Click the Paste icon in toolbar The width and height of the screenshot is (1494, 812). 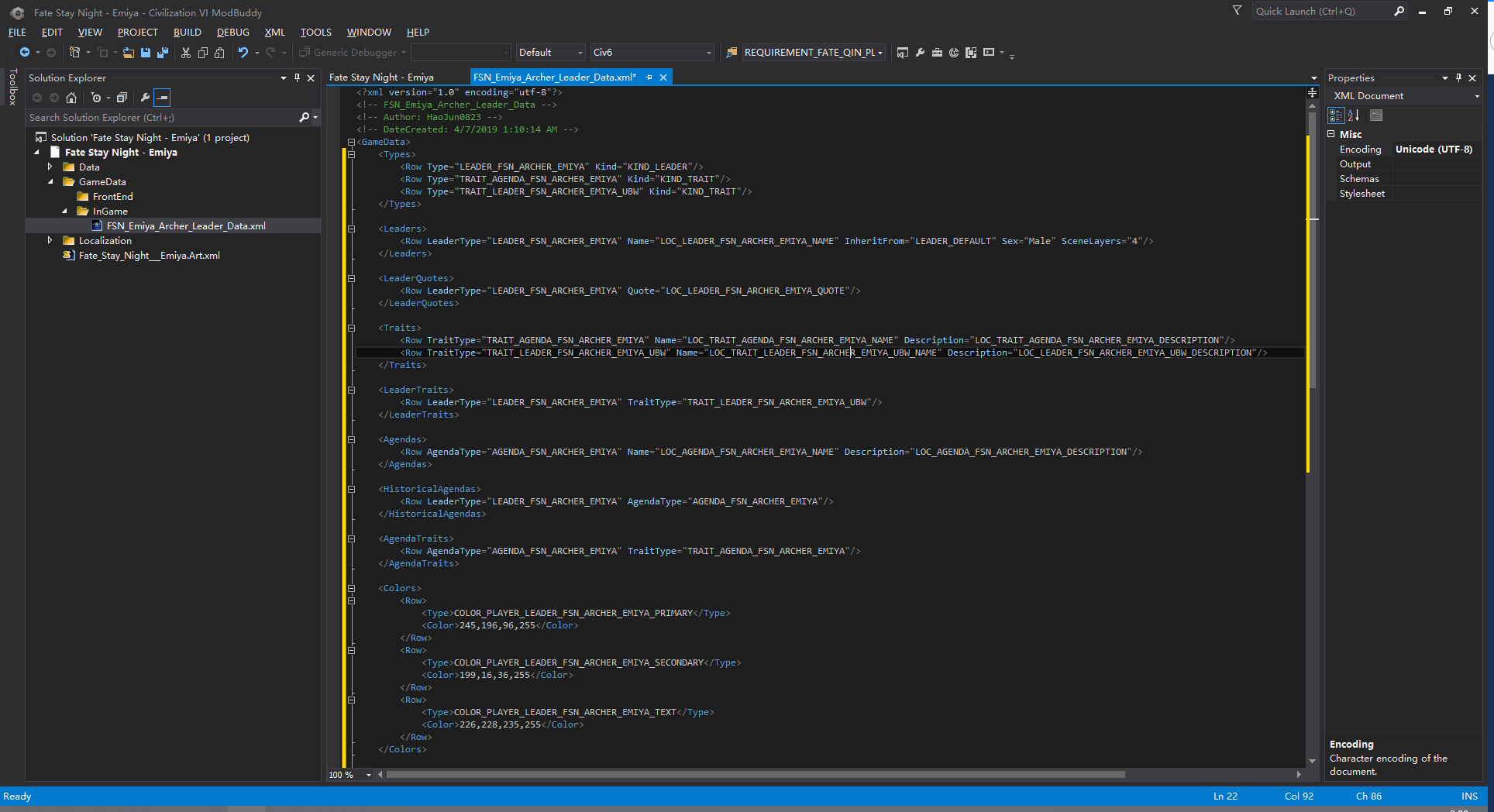tap(220, 53)
